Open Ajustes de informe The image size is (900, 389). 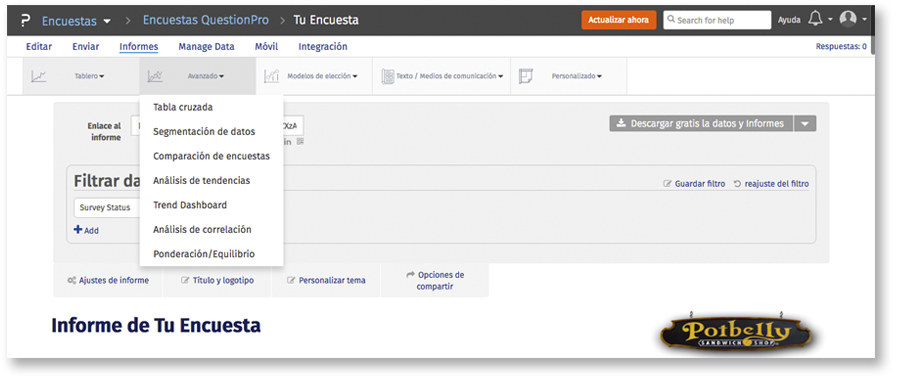(x=108, y=281)
